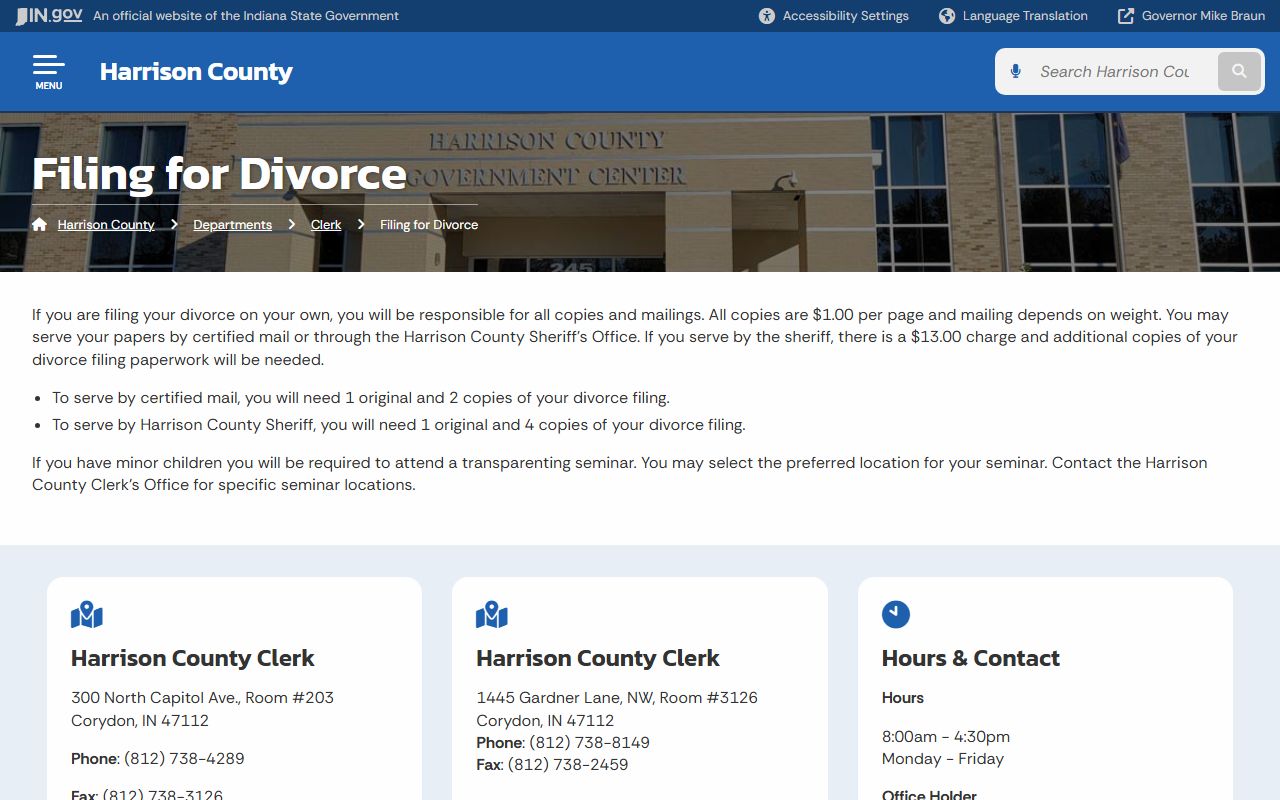This screenshot has height=800, width=1280.
Task: Go to Clerk breadcrumb
Action: click(326, 225)
